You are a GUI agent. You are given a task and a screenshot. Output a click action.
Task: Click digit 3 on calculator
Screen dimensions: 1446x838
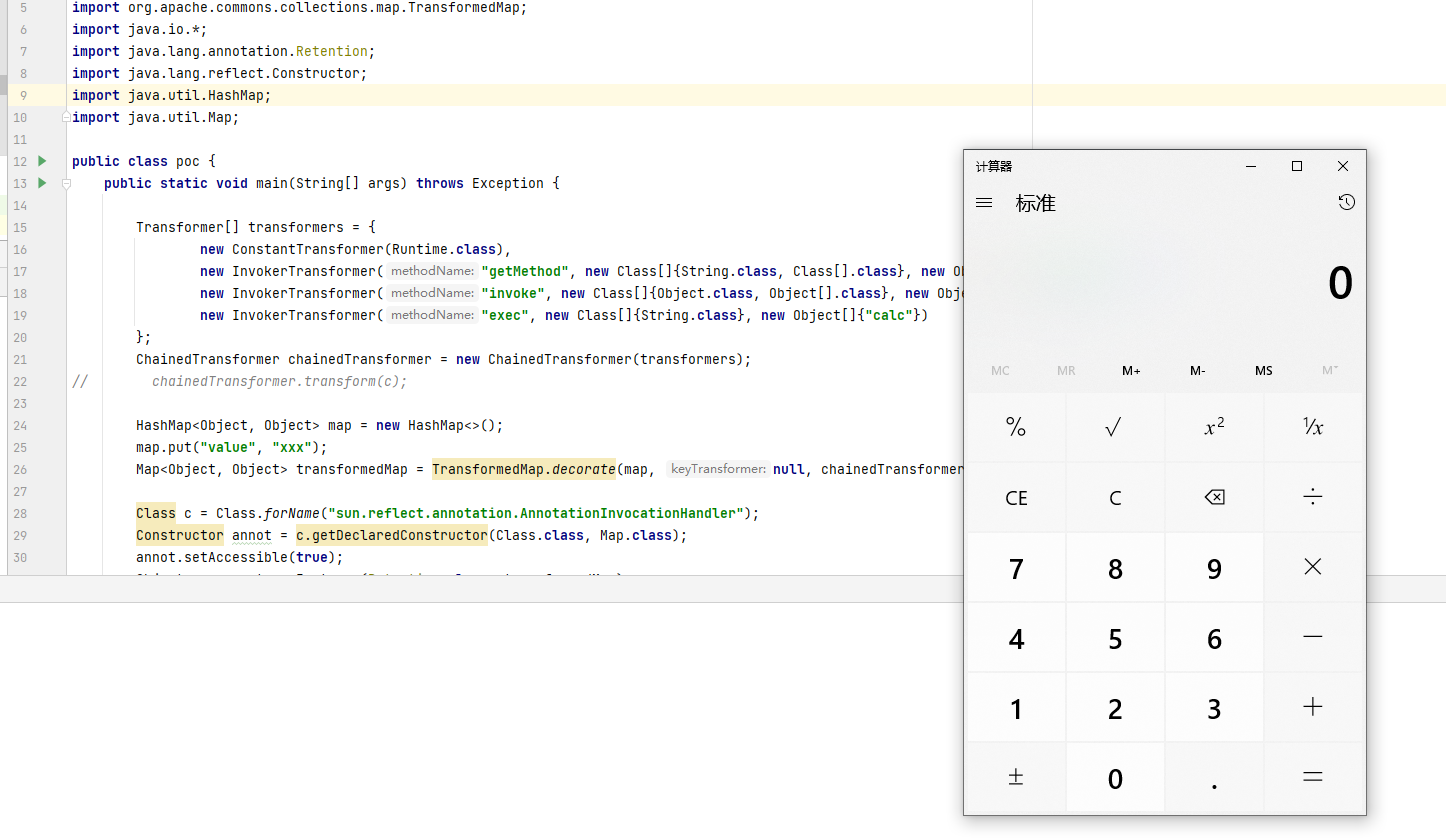(1214, 707)
